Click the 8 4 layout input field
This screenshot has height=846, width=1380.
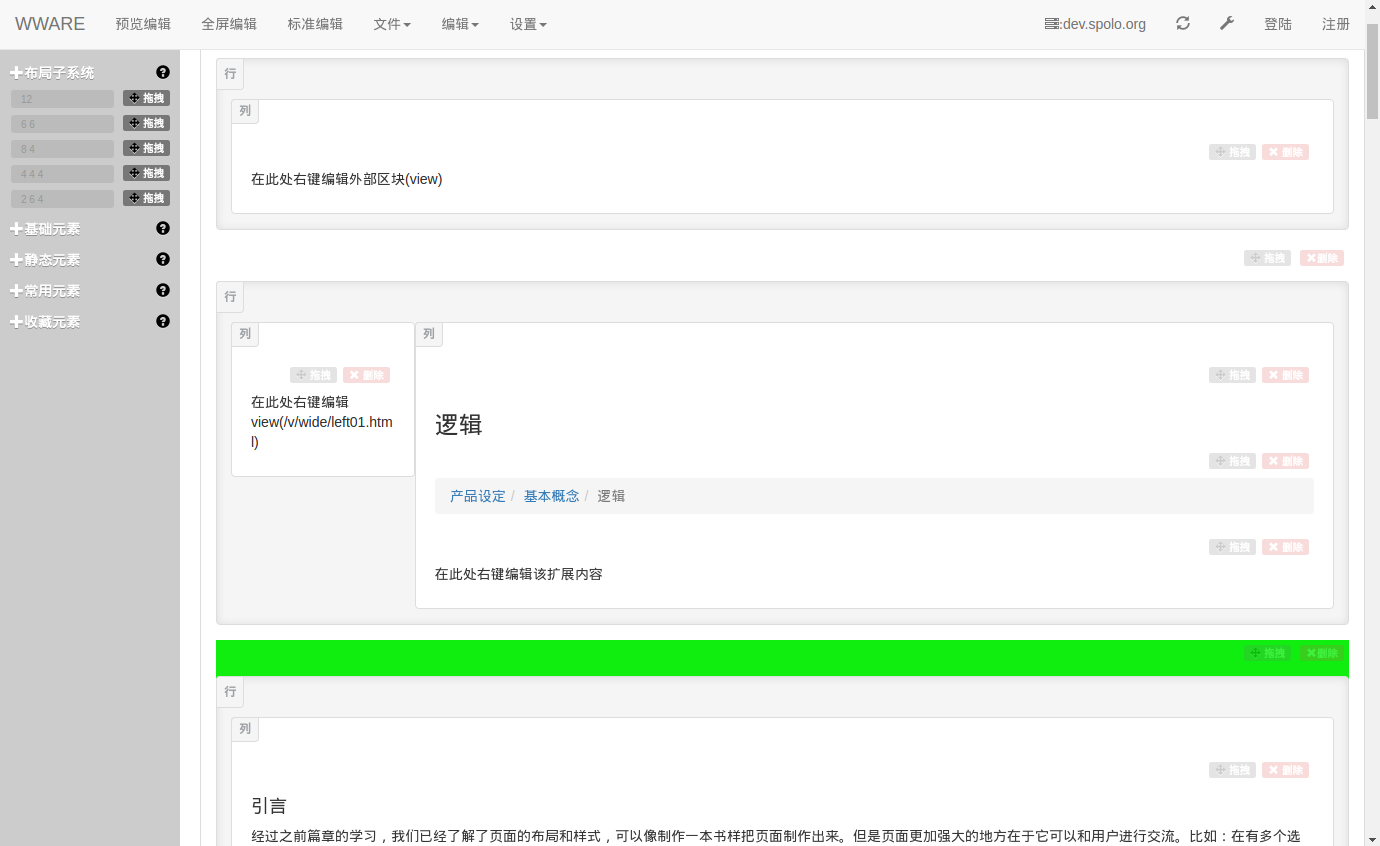pyautogui.click(x=62, y=149)
